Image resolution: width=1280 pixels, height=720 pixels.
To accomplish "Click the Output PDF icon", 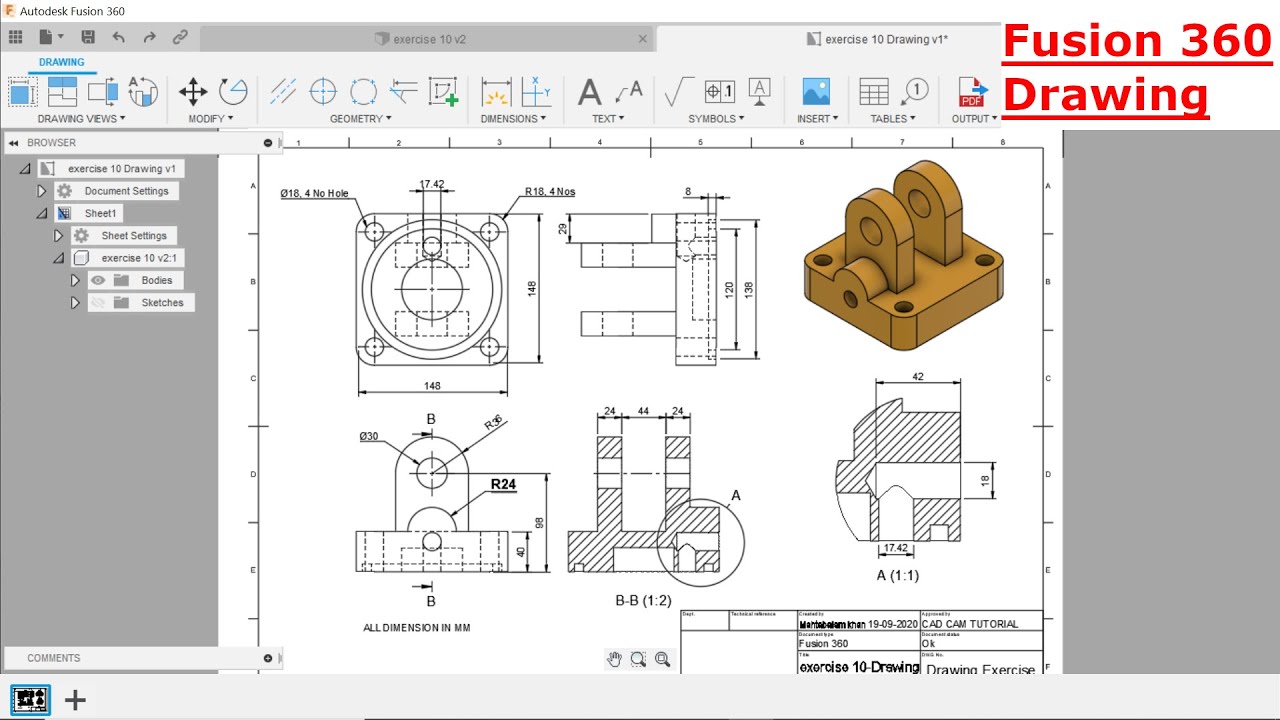I will coord(972,92).
